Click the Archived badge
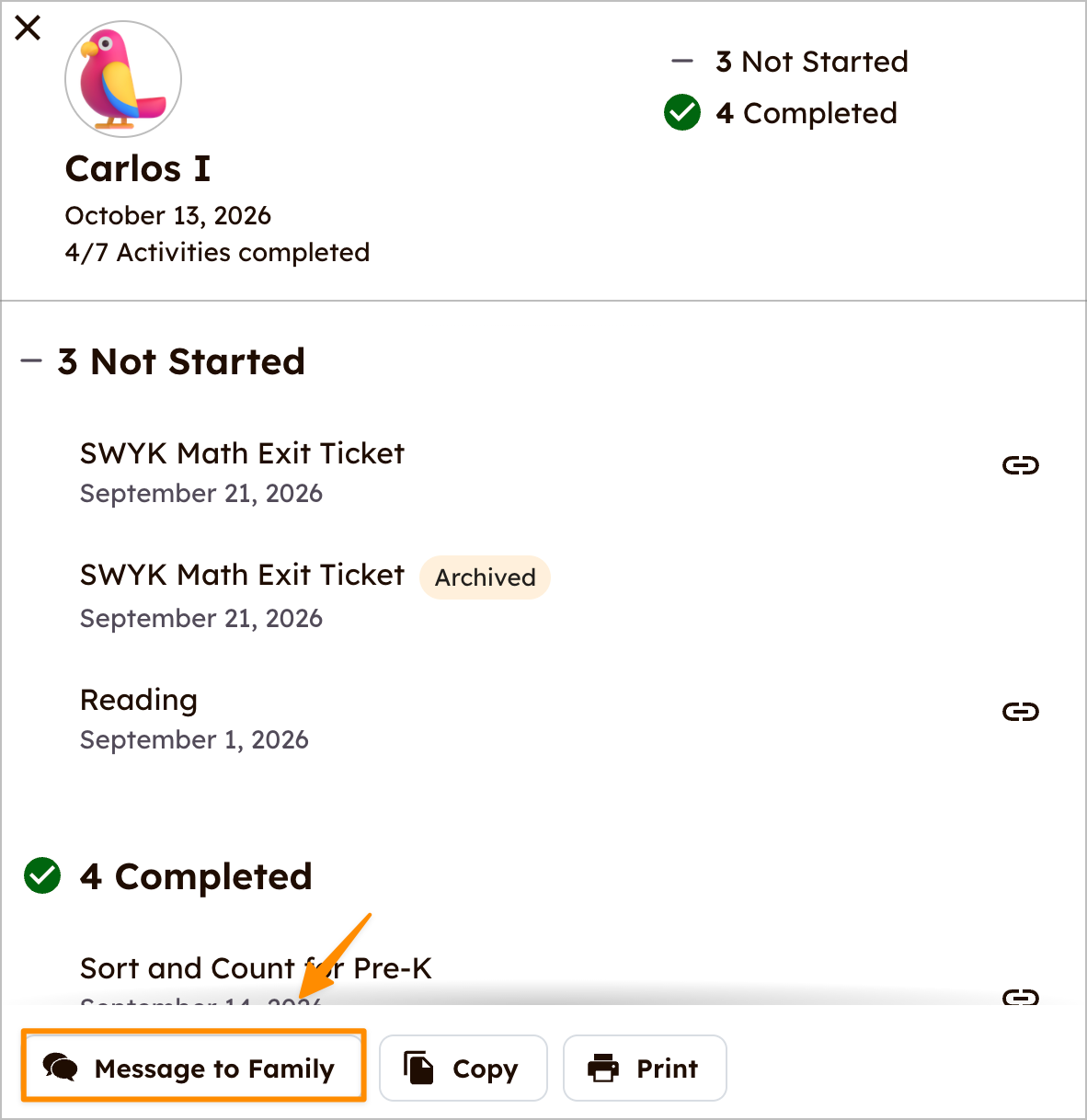 [x=485, y=577]
